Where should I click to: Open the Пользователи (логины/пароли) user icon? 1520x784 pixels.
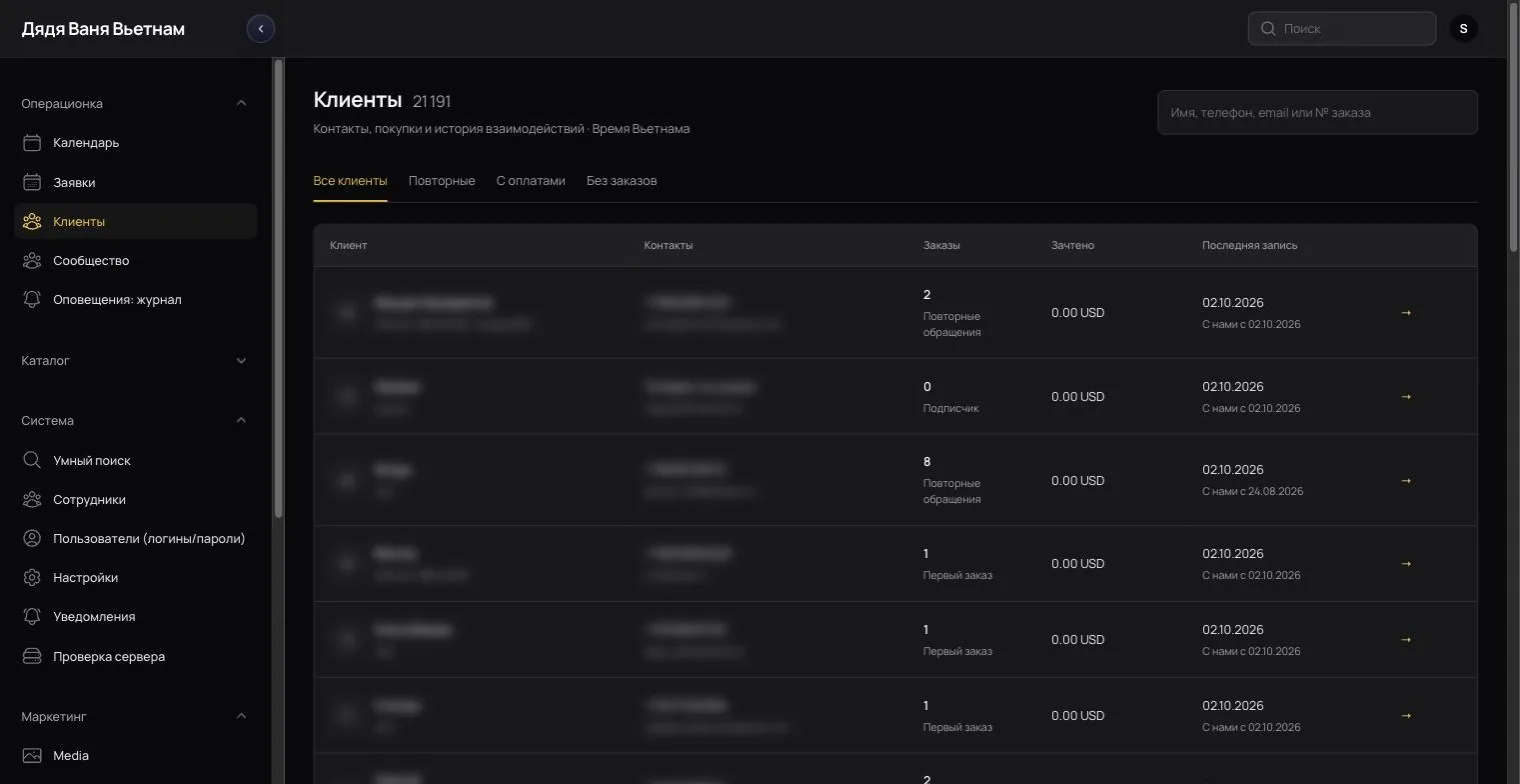32,538
